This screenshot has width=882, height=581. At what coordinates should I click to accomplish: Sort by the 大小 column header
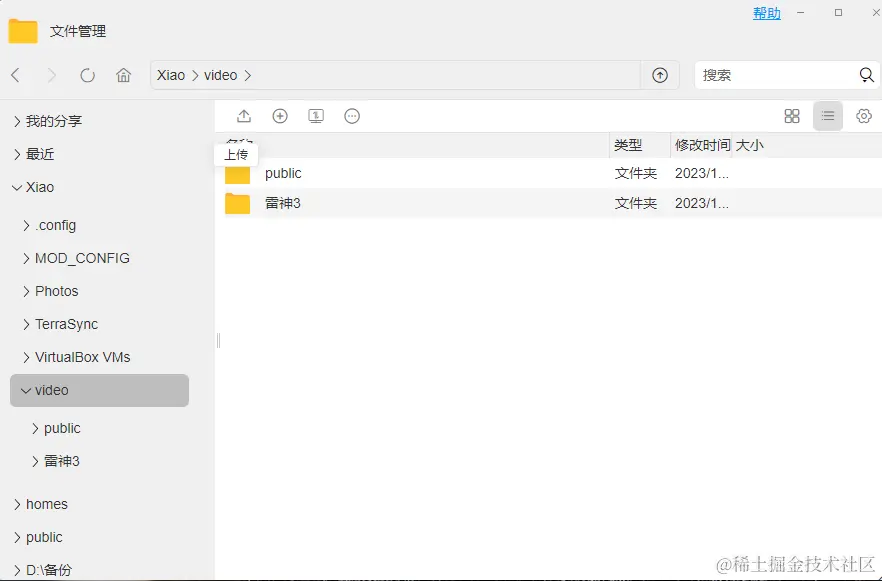[750, 145]
